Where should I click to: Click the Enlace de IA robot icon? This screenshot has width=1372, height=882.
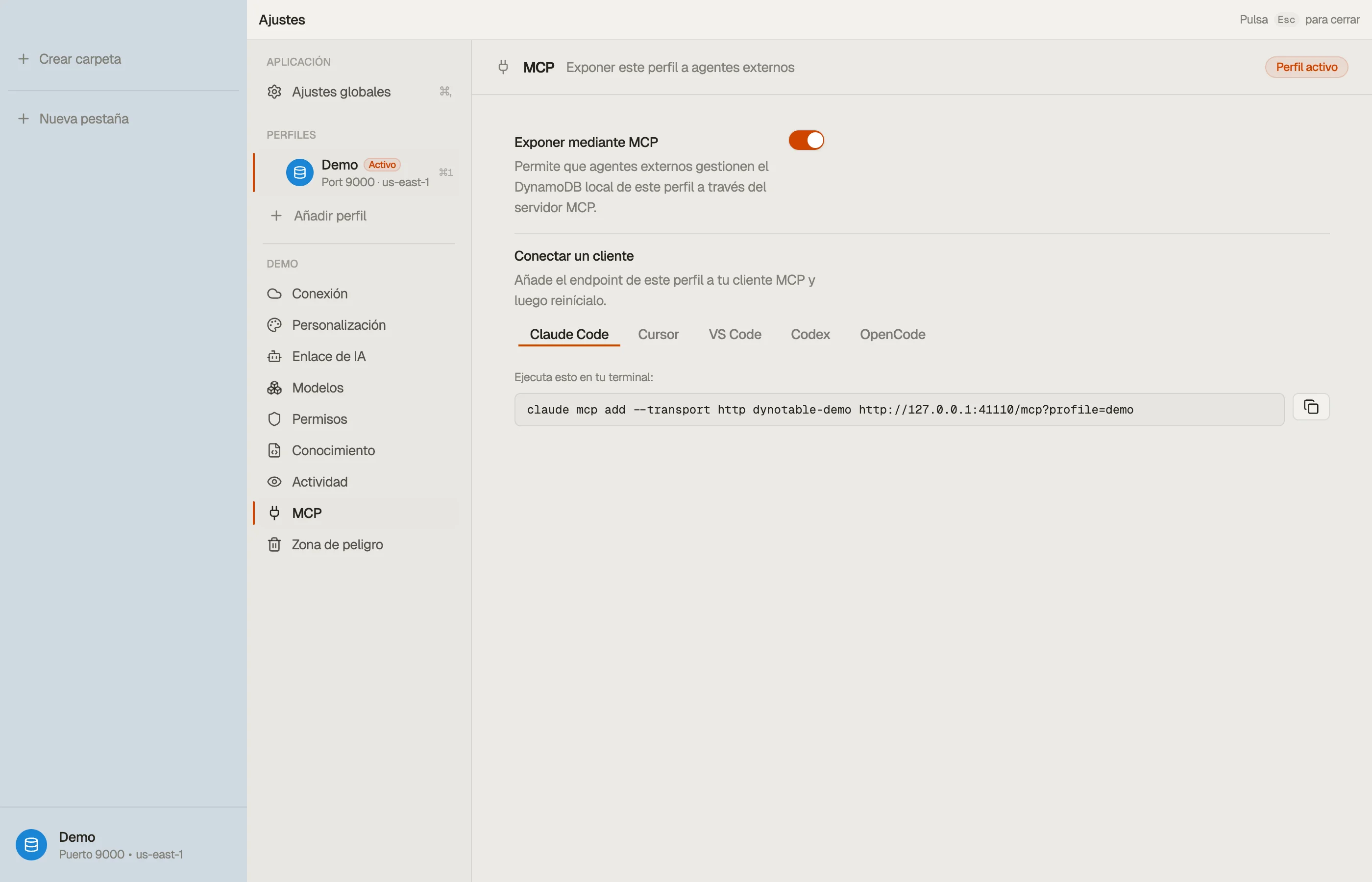pos(274,356)
